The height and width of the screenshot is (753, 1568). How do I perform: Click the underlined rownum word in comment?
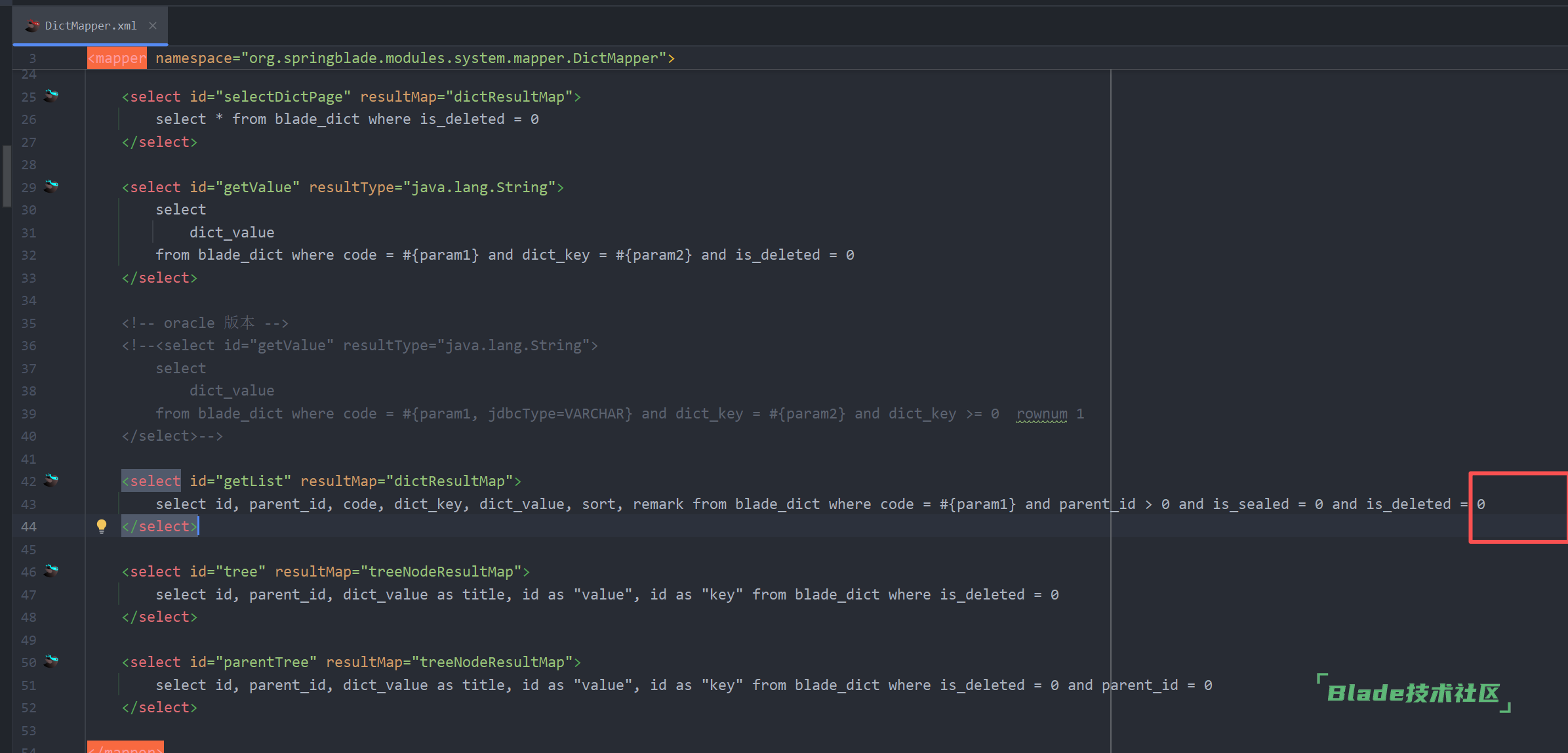click(x=1041, y=414)
